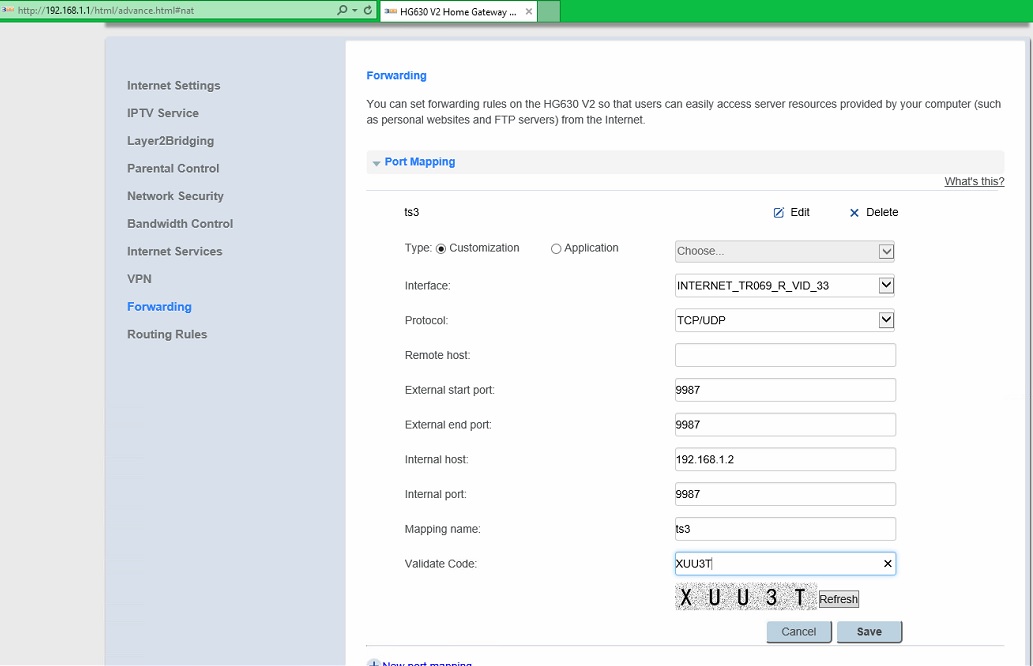Open the Choose... application dropdown
Viewport: 1033px width, 666px height.
pos(785,251)
